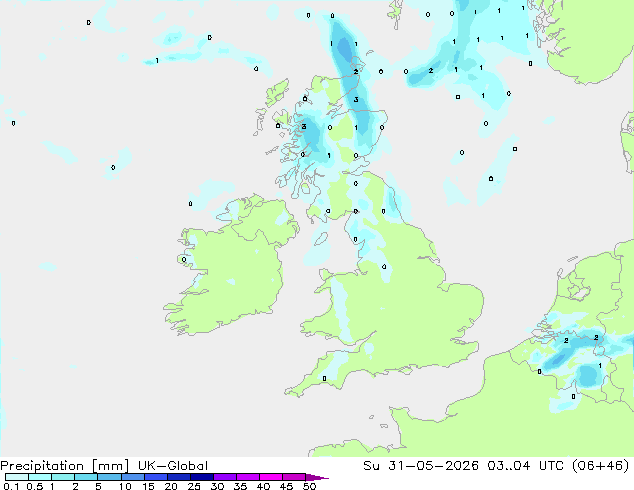Screen dimensions: 634x490
Task: Click the '20' legend scale label
Action: (171, 486)
